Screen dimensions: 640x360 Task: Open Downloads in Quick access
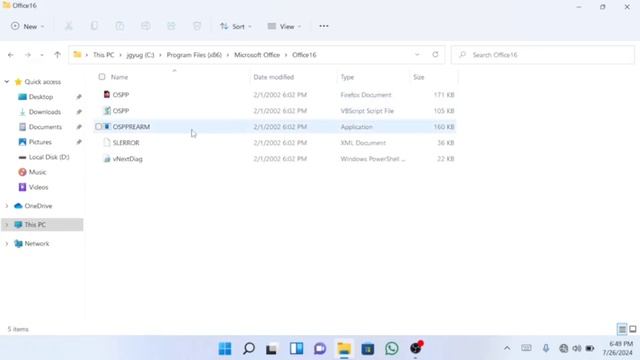click(44, 112)
